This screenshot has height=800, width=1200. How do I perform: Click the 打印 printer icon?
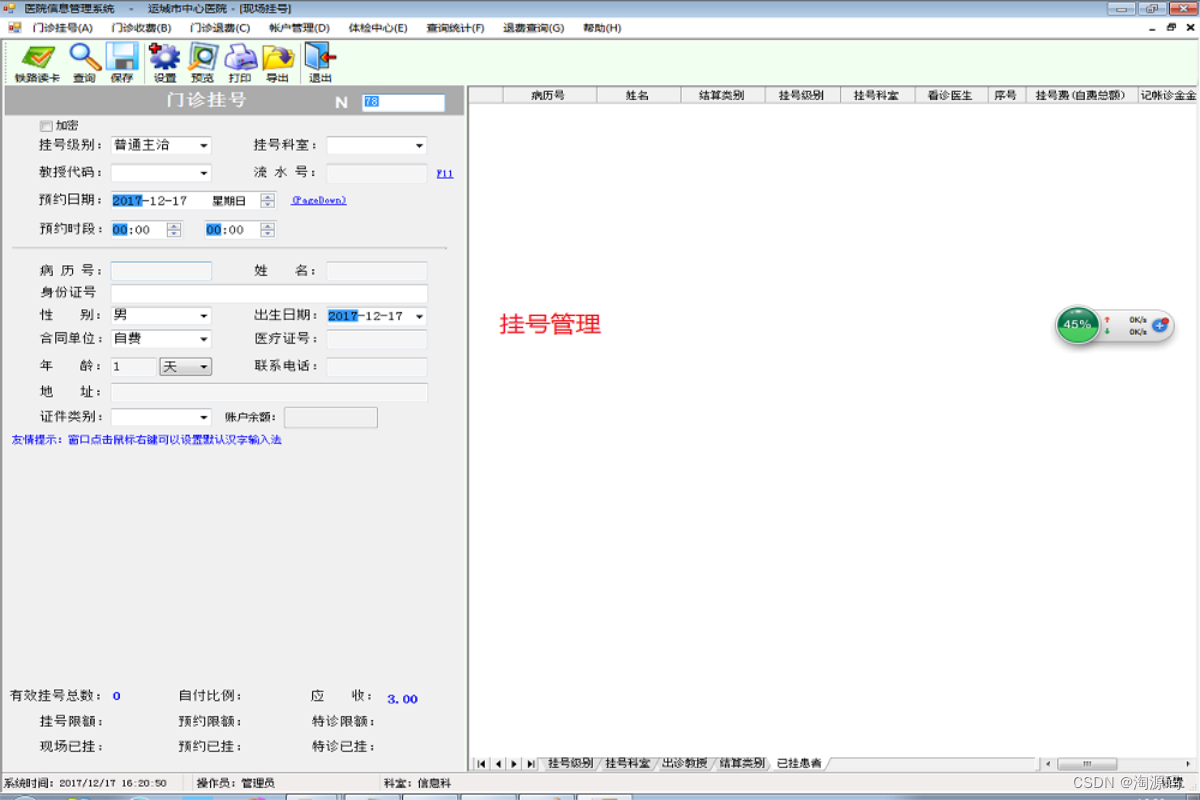click(240, 57)
